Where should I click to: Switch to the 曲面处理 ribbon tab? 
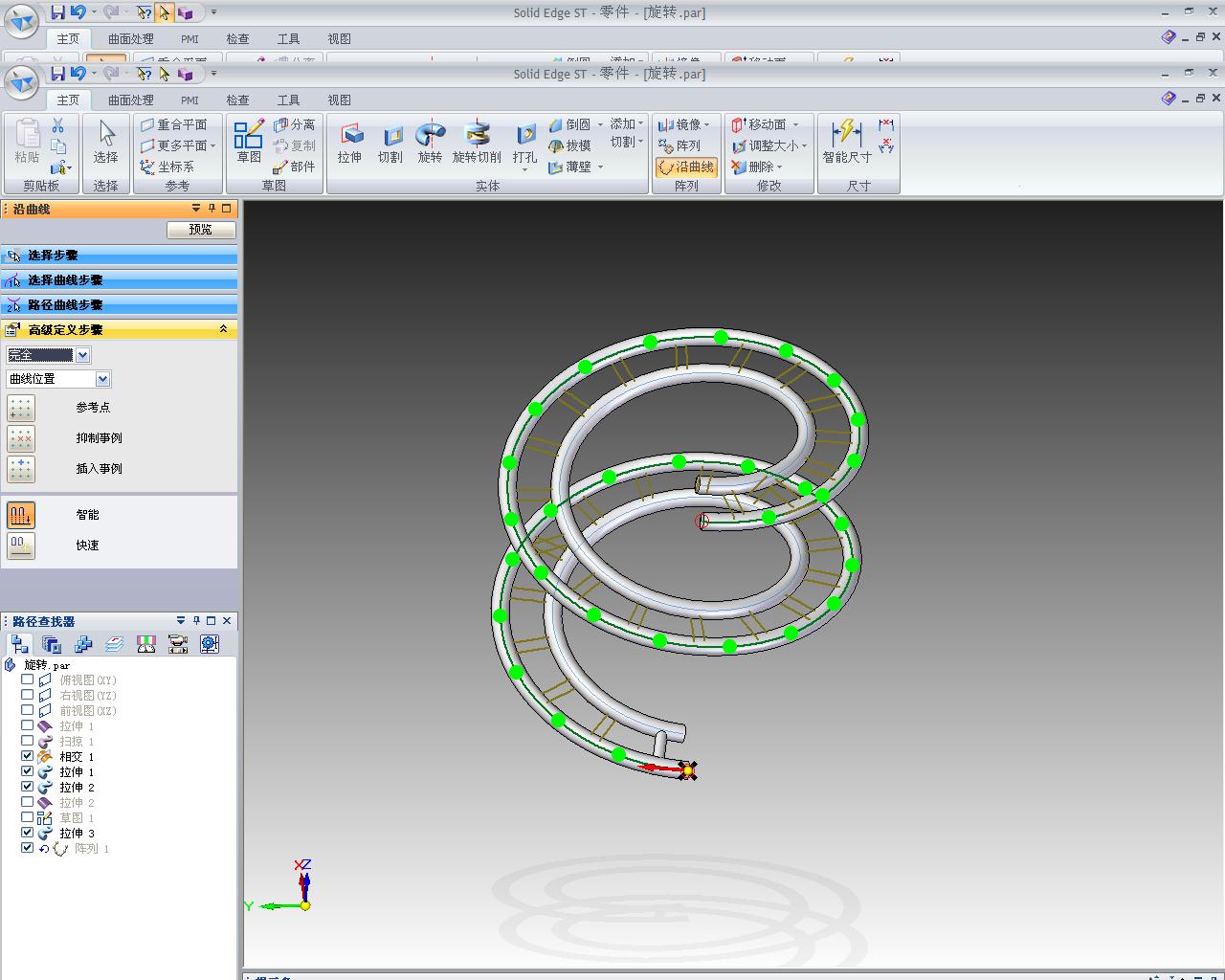point(131,100)
